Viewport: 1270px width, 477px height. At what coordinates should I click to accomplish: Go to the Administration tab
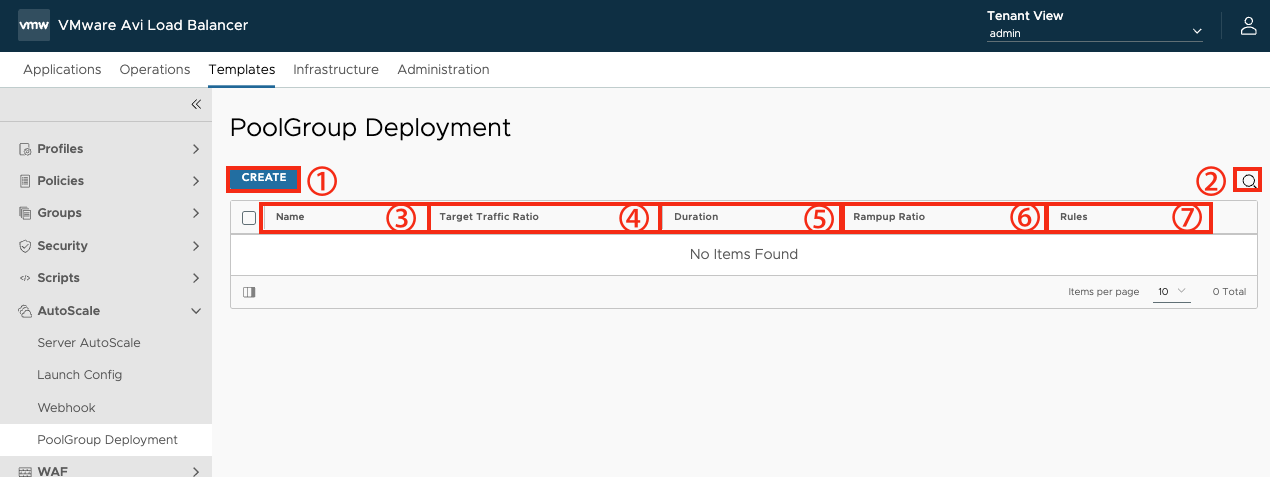[x=443, y=70]
